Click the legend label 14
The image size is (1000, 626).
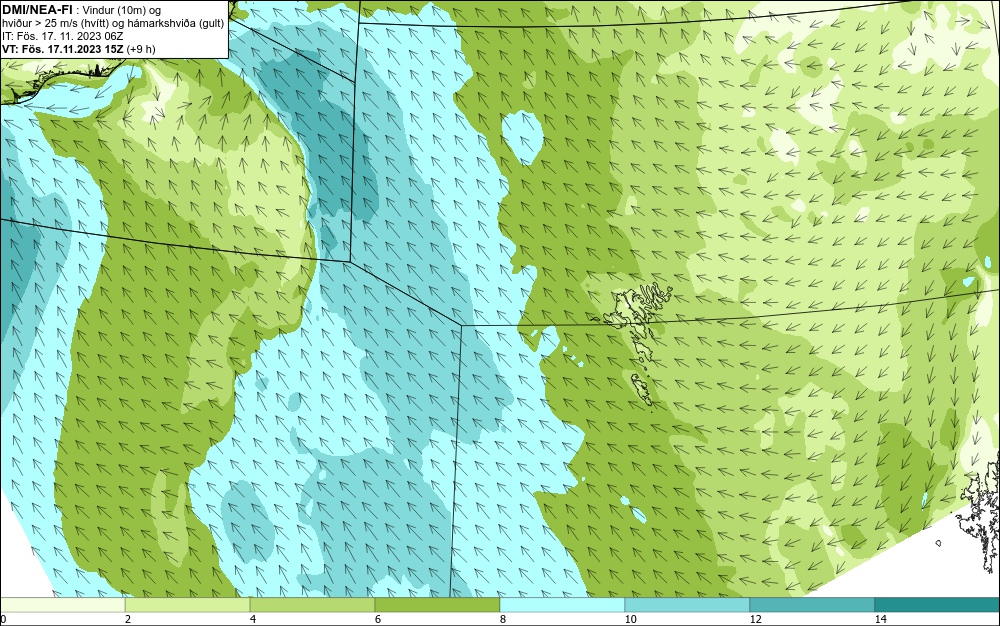[x=880, y=619]
